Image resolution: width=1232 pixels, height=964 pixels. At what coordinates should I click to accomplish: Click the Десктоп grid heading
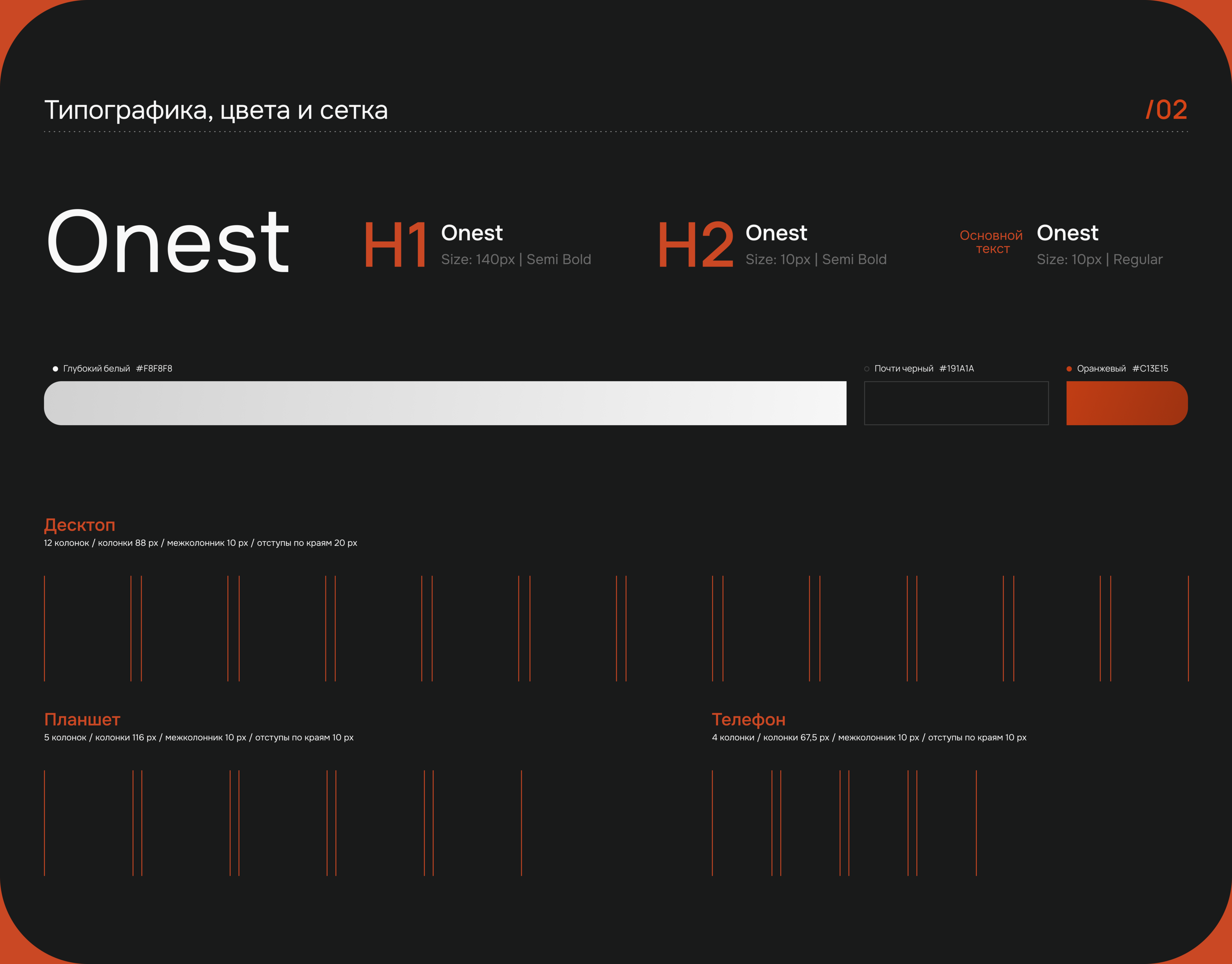pos(80,525)
